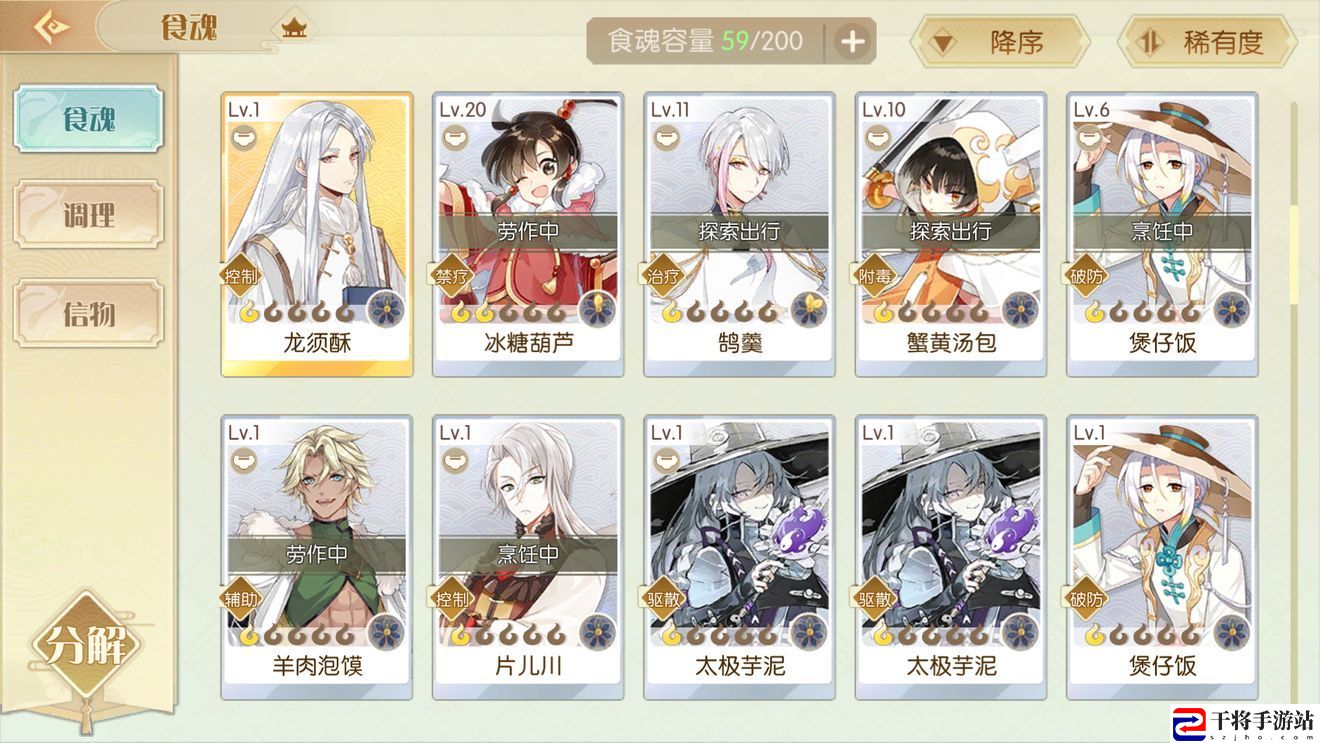Open the 稀有度 sort dropdown

(1207, 42)
